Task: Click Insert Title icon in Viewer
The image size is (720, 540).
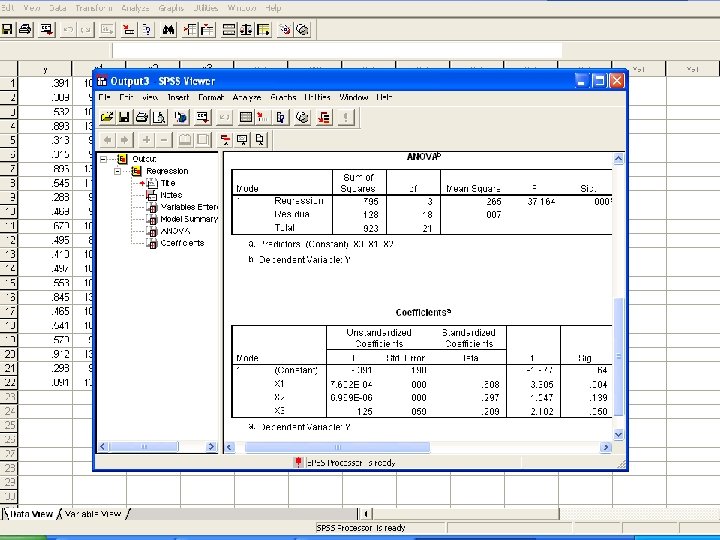Action: (242, 140)
